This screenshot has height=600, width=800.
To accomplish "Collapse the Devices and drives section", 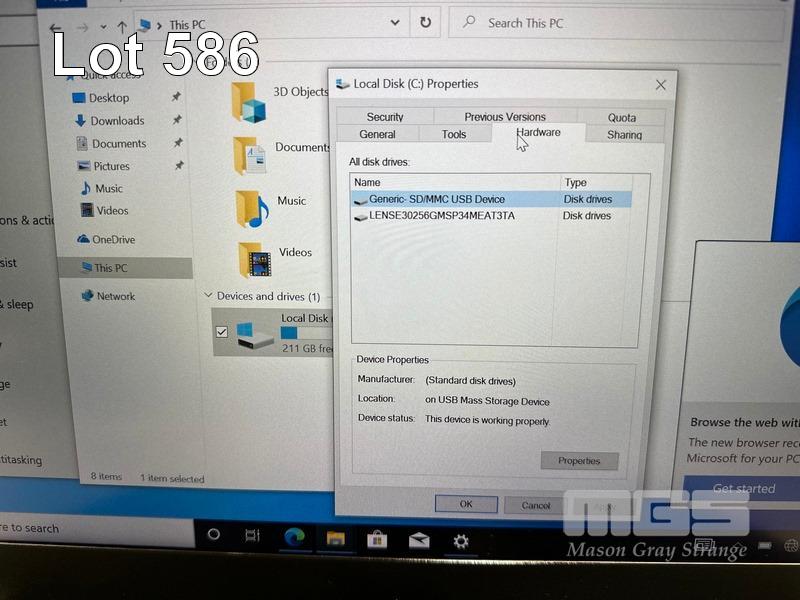I will click(x=208, y=296).
